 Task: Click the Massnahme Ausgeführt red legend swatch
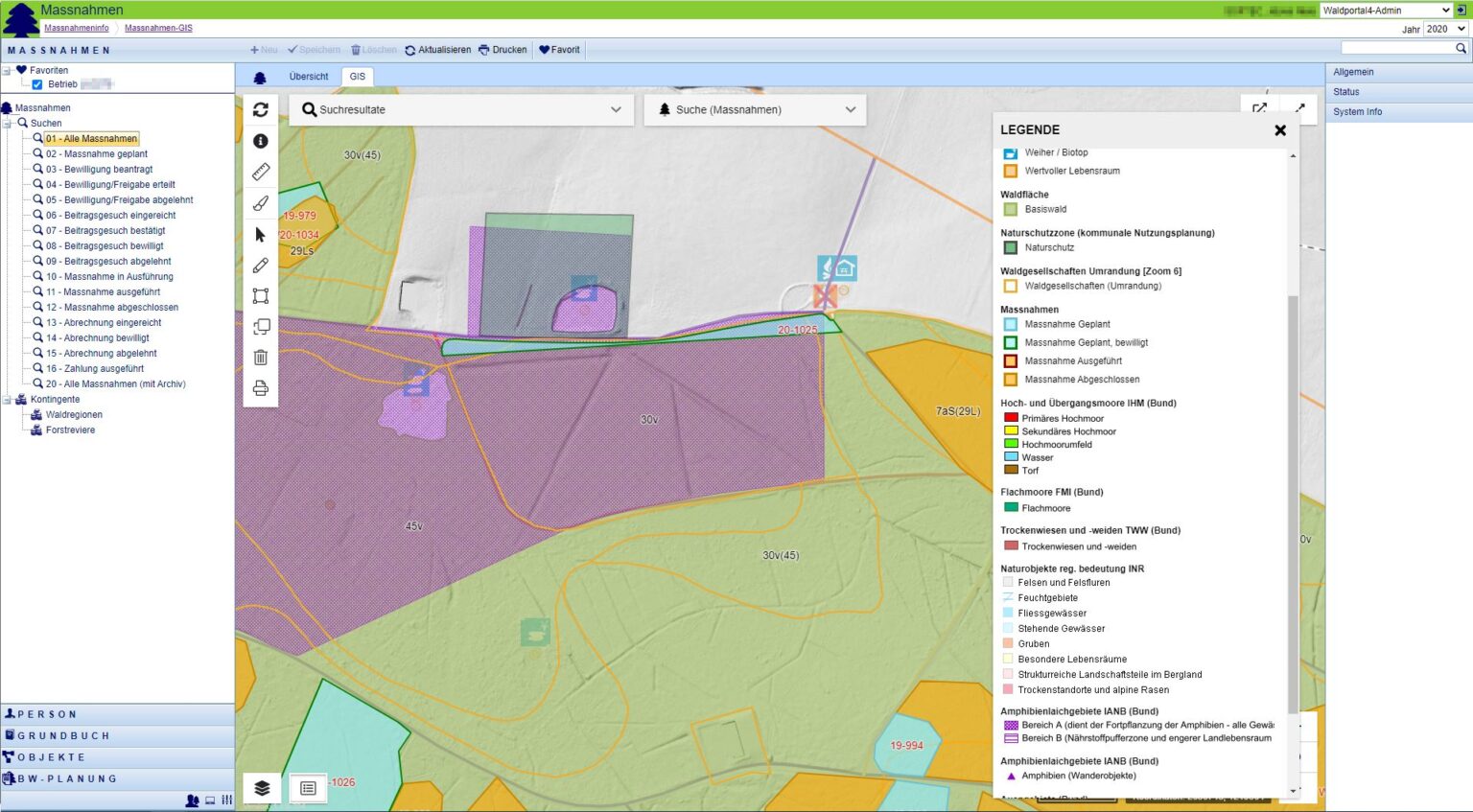[x=1010, y=361]
